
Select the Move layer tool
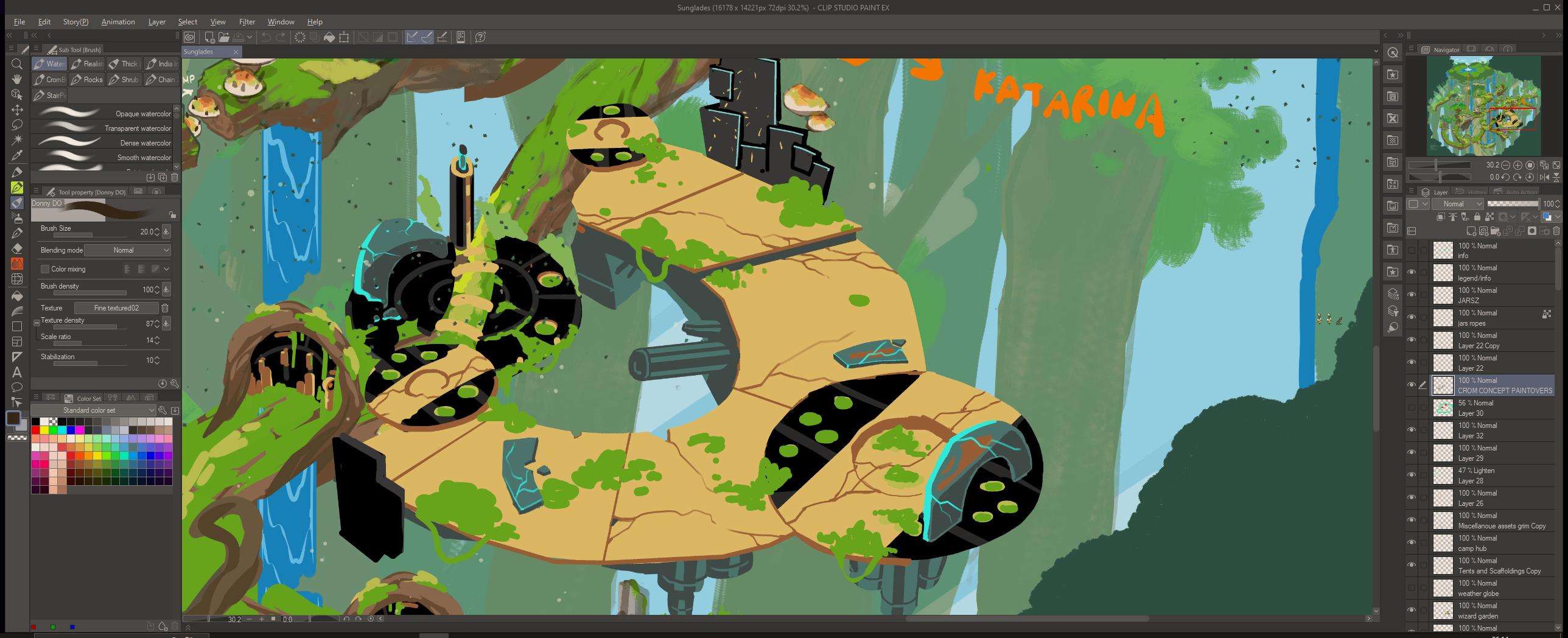point(17,110)
